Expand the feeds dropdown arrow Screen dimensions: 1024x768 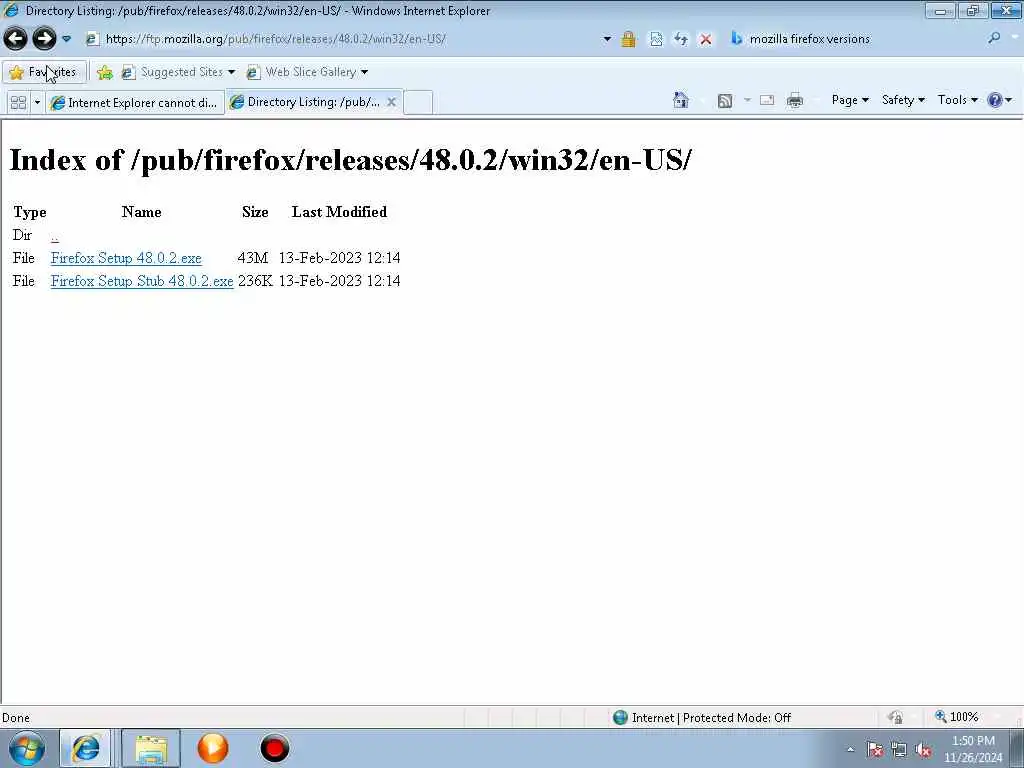(x=747, y=101)
